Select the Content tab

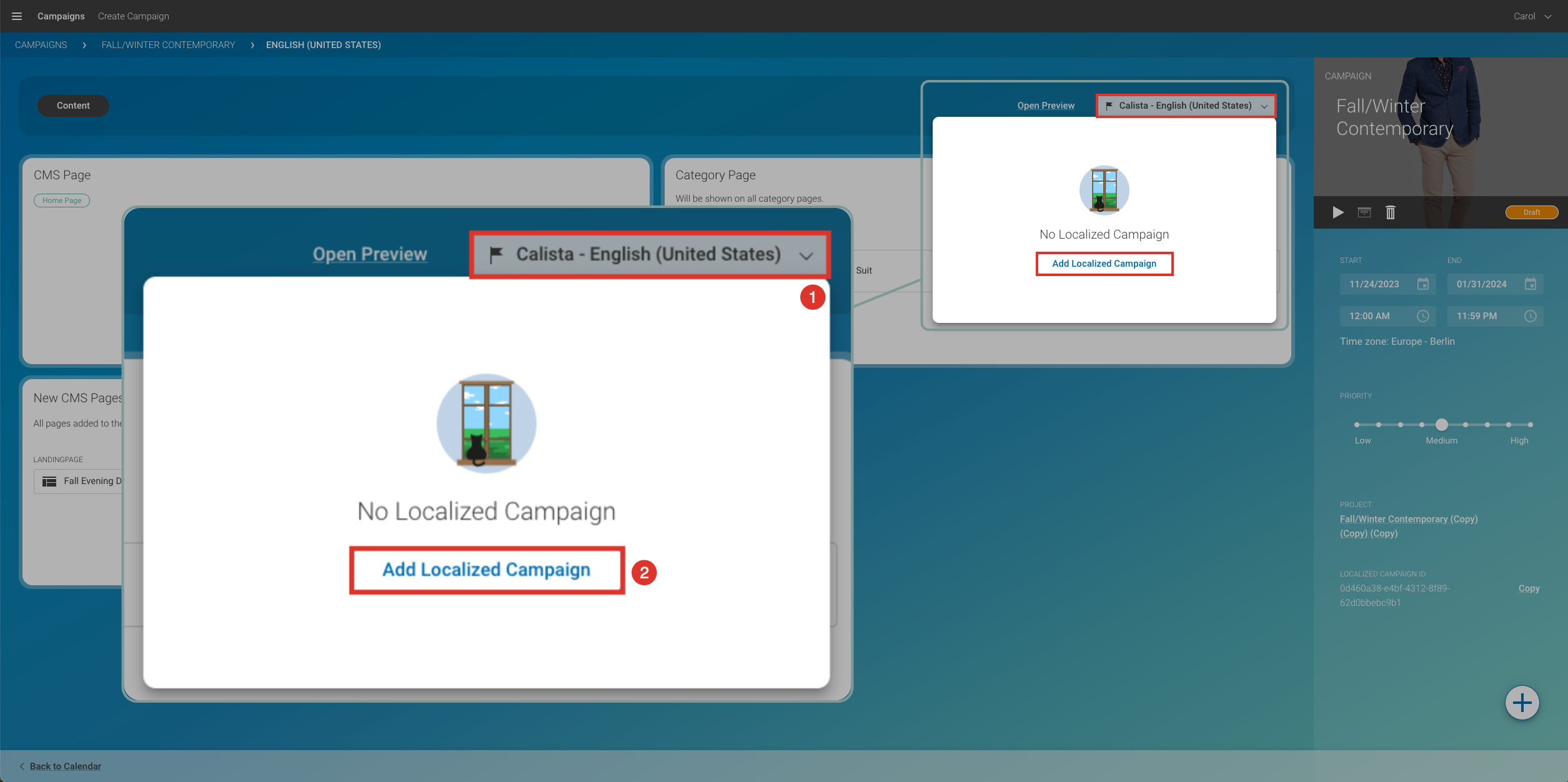point(73,106)
